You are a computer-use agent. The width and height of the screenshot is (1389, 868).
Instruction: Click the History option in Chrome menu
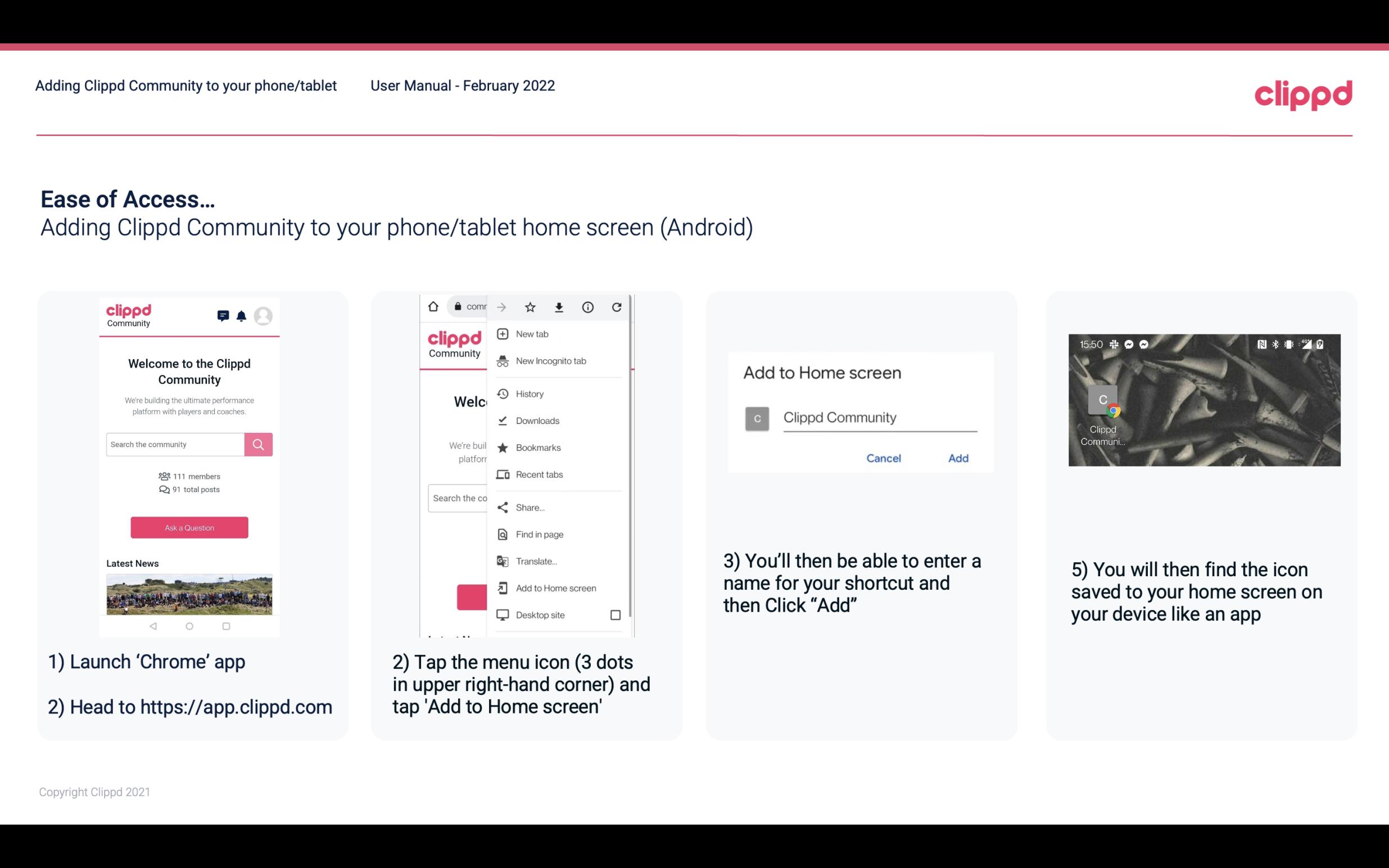(529, 393)
